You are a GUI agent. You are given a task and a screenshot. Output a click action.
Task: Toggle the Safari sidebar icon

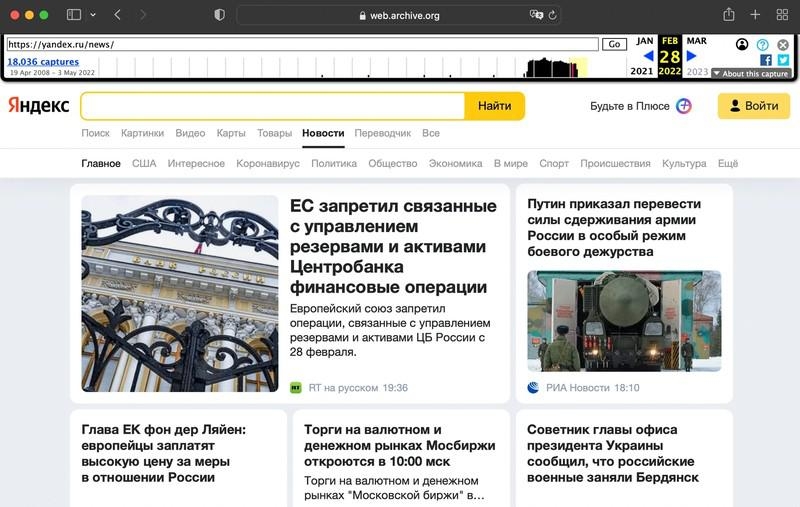pyautogui.click(x=74, y=15)
